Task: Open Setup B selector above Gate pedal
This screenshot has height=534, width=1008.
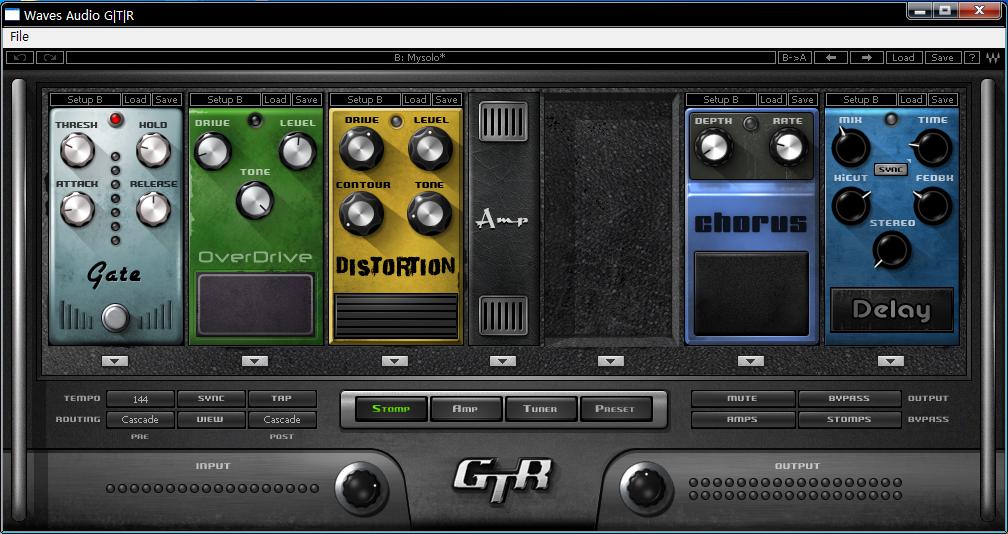Action: pyautogui.click(x=85, y=100)
